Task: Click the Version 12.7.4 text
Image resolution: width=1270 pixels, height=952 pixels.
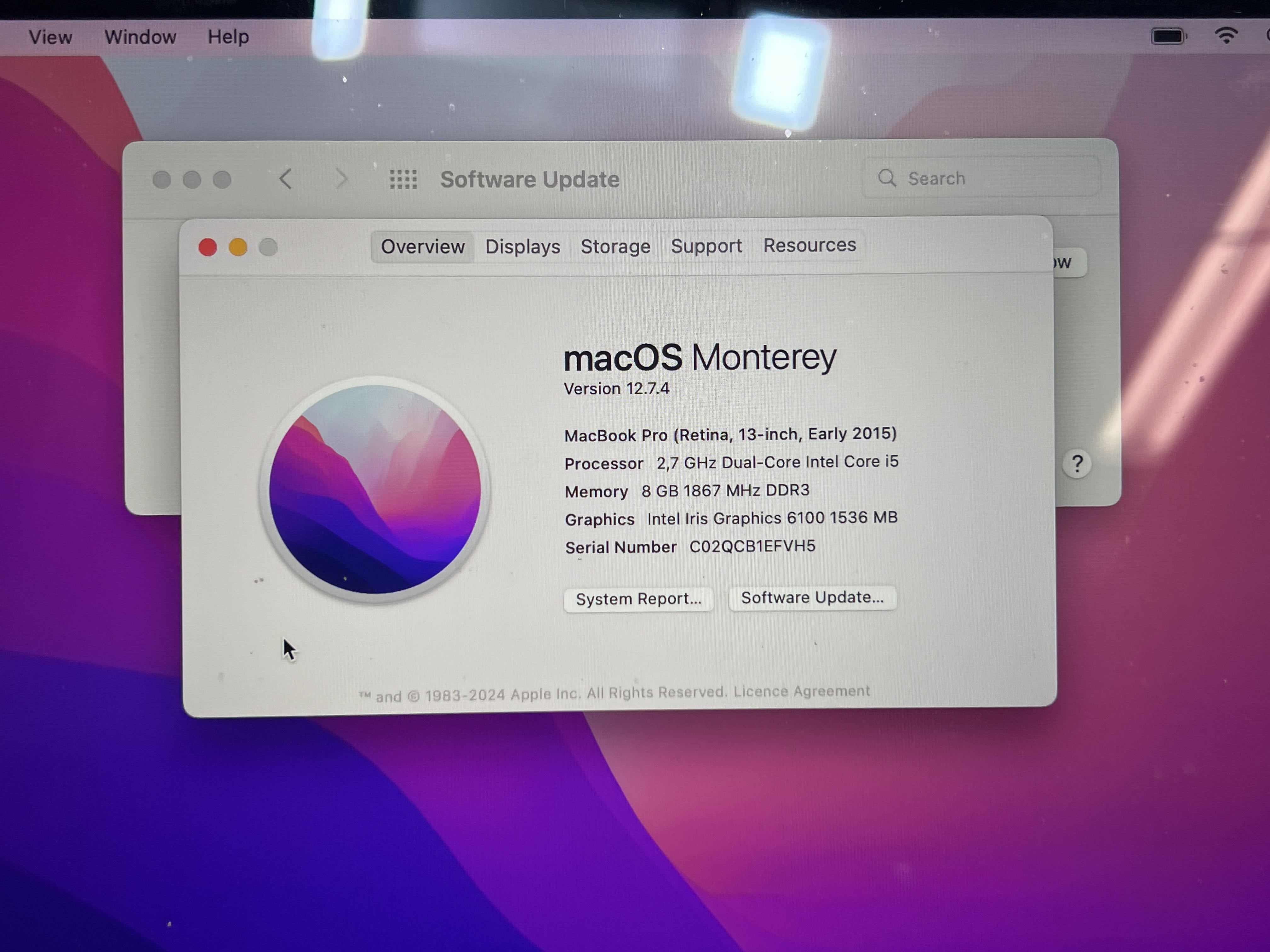Action: click(x=617, y=389)
